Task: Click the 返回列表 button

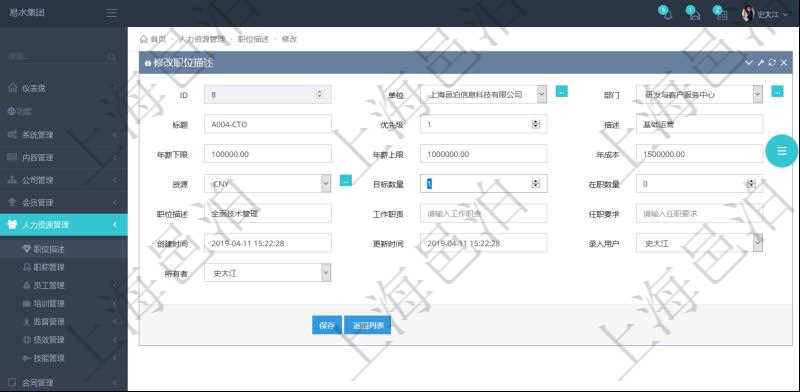Action: click(x=367, y=325)
